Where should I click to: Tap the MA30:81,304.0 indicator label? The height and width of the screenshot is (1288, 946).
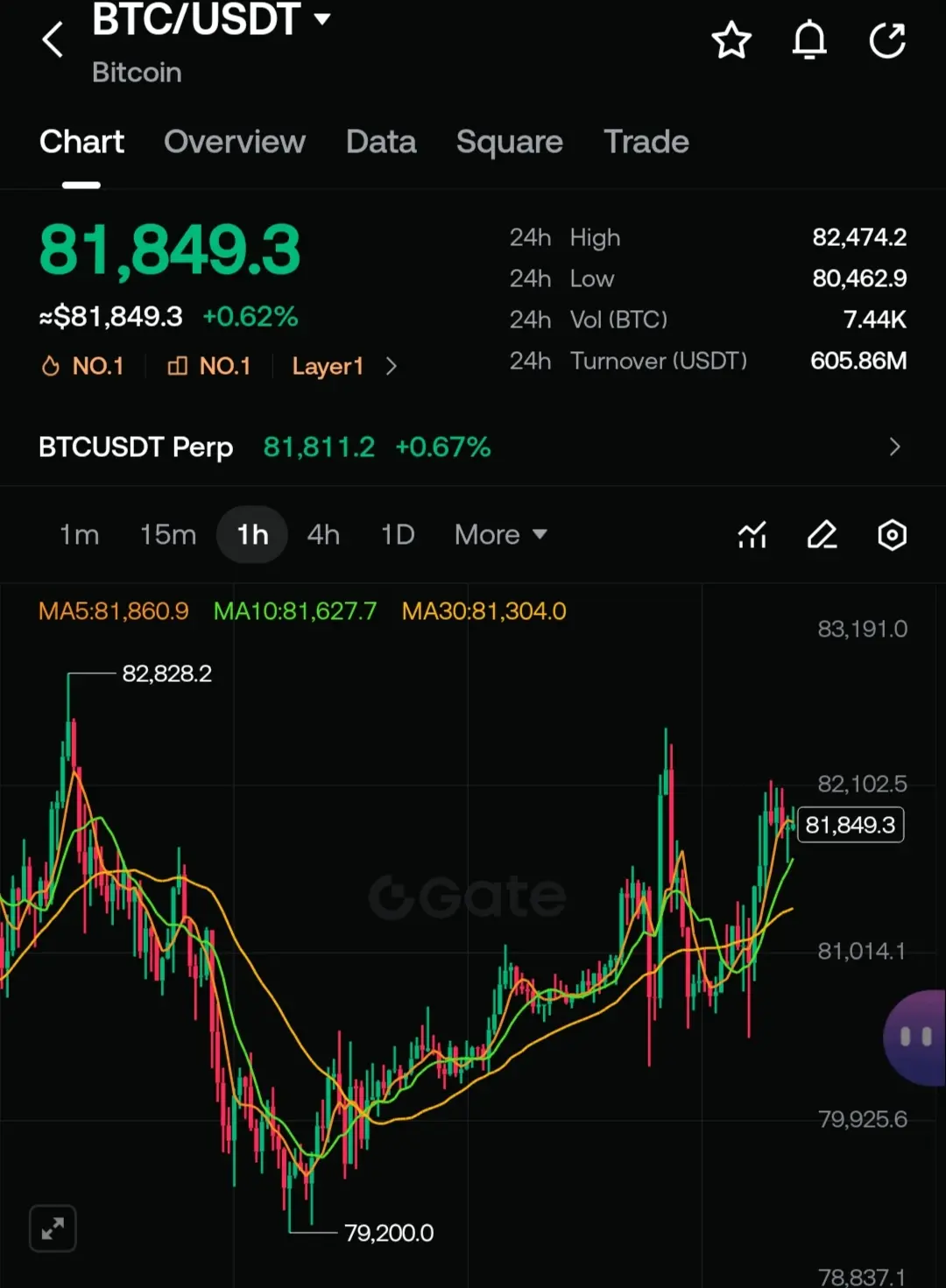click(x=484, y=610)
